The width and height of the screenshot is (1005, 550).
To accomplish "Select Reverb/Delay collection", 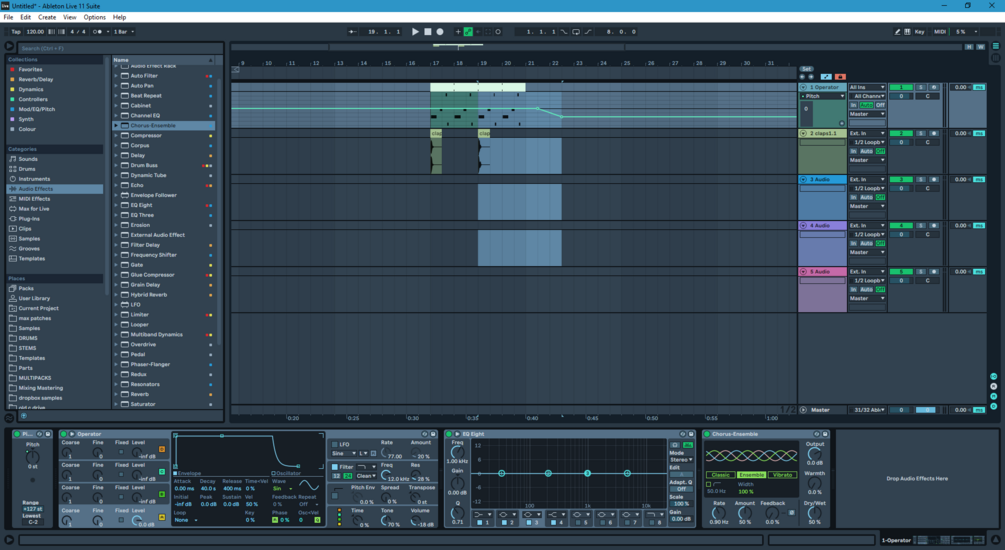I will [x=35, y=79].
